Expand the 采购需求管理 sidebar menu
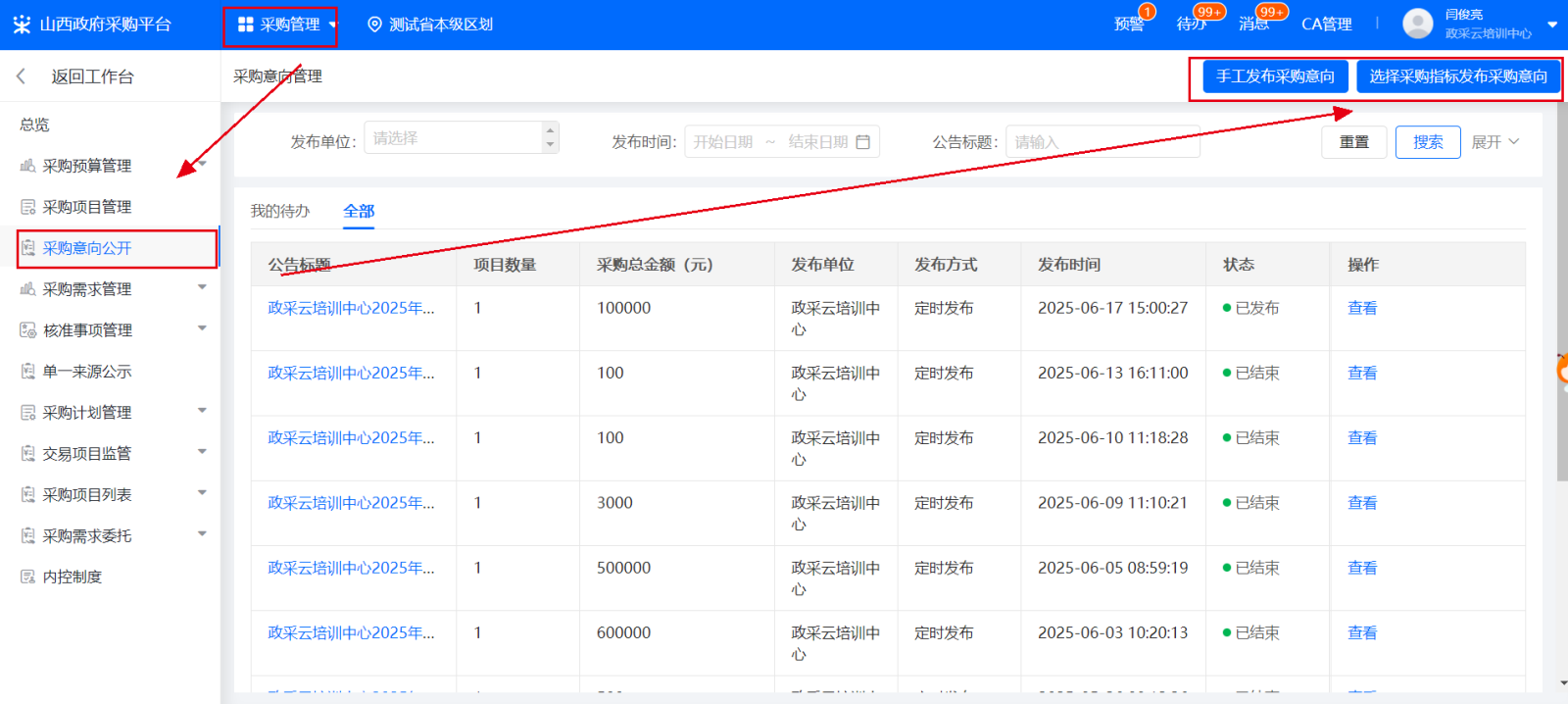This screenshot has width=1568, height=704. pyautogui.click(x=202, y=288)
